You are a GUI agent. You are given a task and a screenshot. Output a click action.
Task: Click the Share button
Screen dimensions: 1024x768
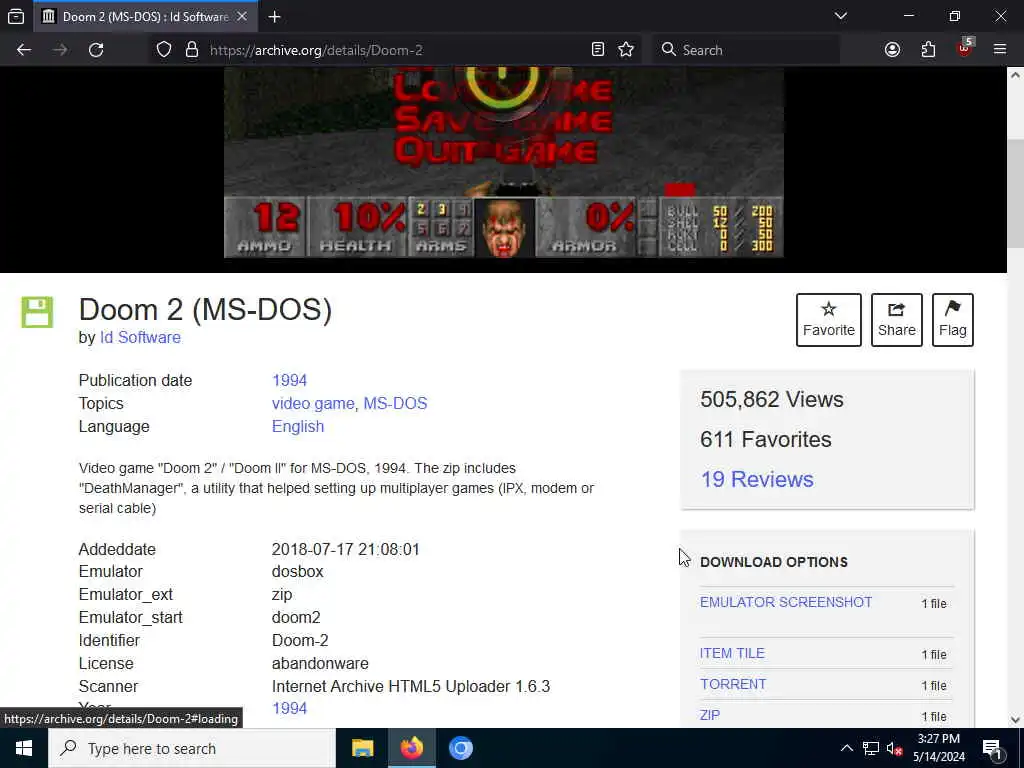tap(897, 320)
